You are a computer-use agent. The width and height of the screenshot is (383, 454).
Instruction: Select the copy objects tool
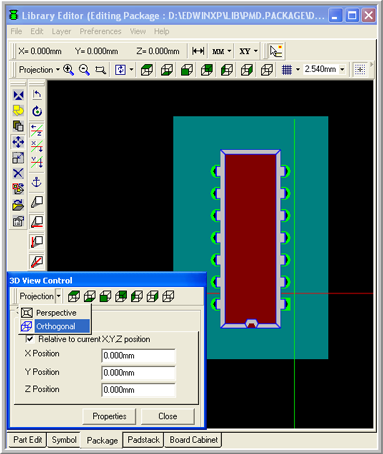[18, 126]
